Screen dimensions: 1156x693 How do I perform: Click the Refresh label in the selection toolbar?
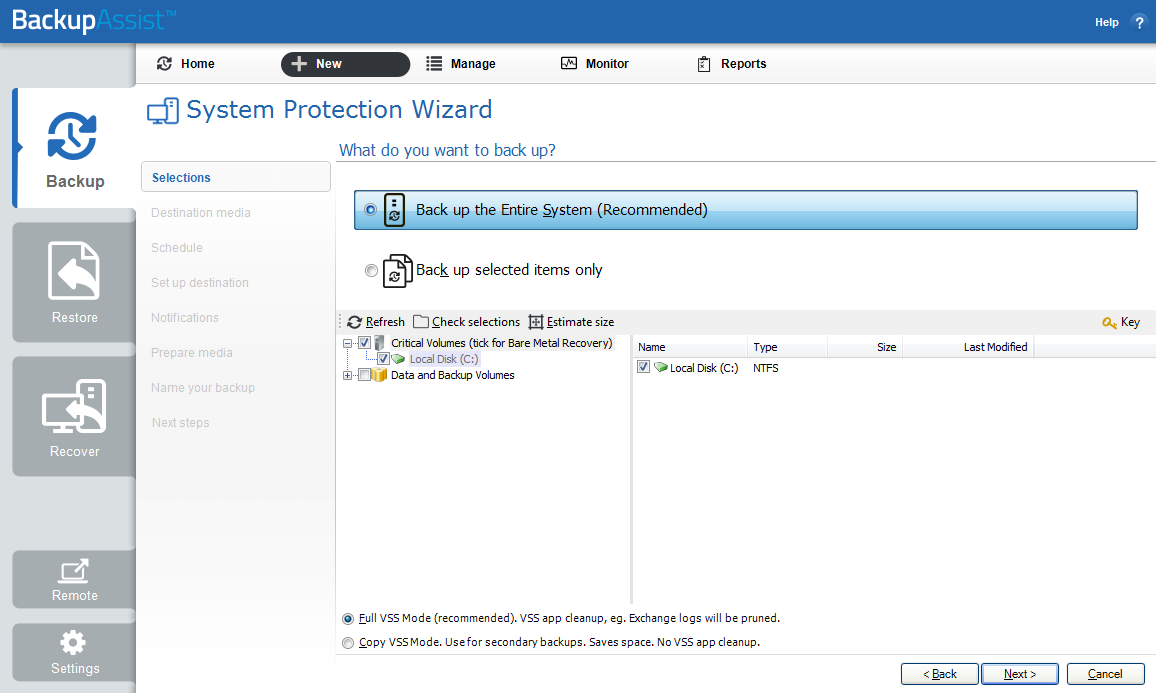385,322
